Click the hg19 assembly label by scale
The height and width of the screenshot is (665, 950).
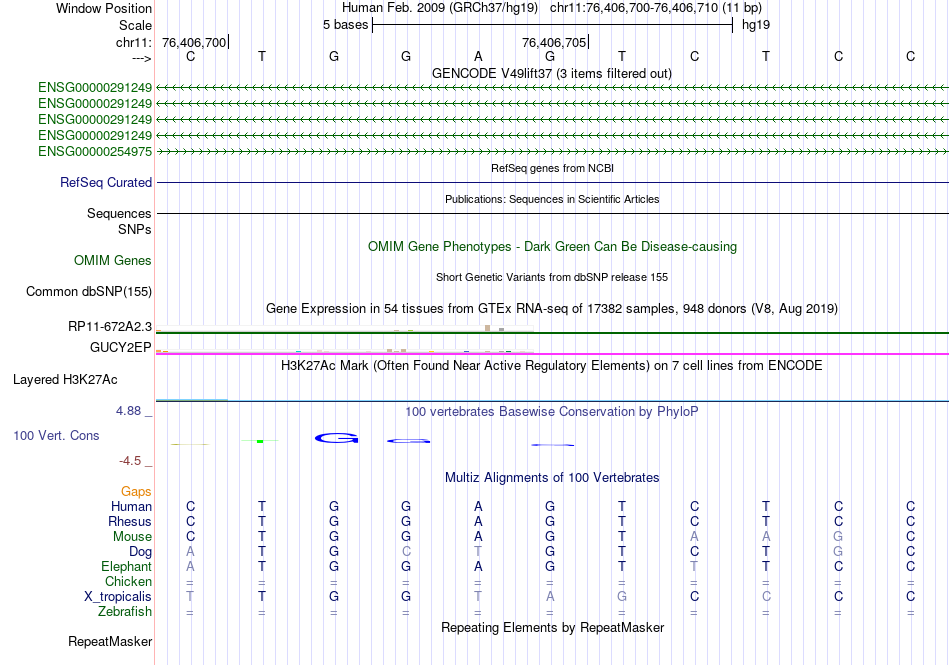pyautogui.click(x=756, y=25)
